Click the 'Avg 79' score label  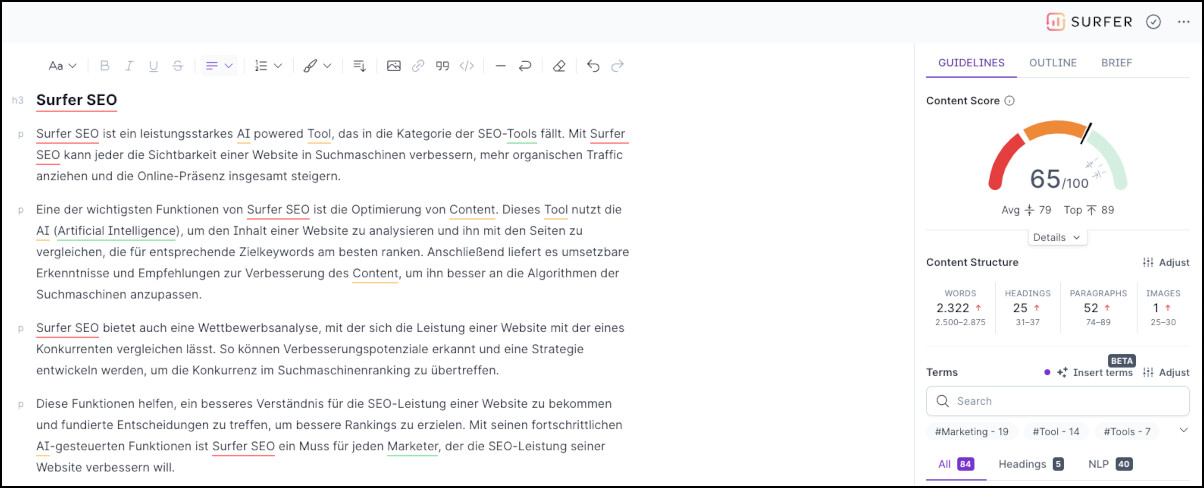tap(1027, 210)
